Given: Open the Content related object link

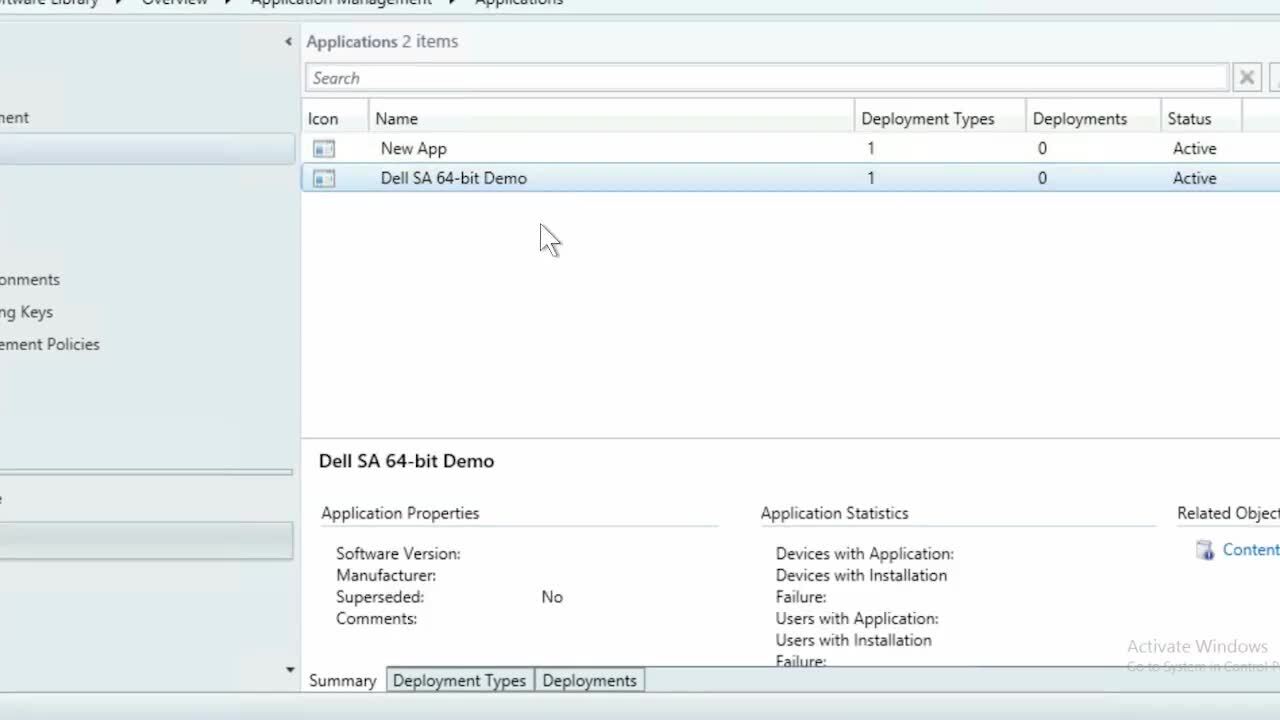Looking at the screenshot, I should (1250, 549).
